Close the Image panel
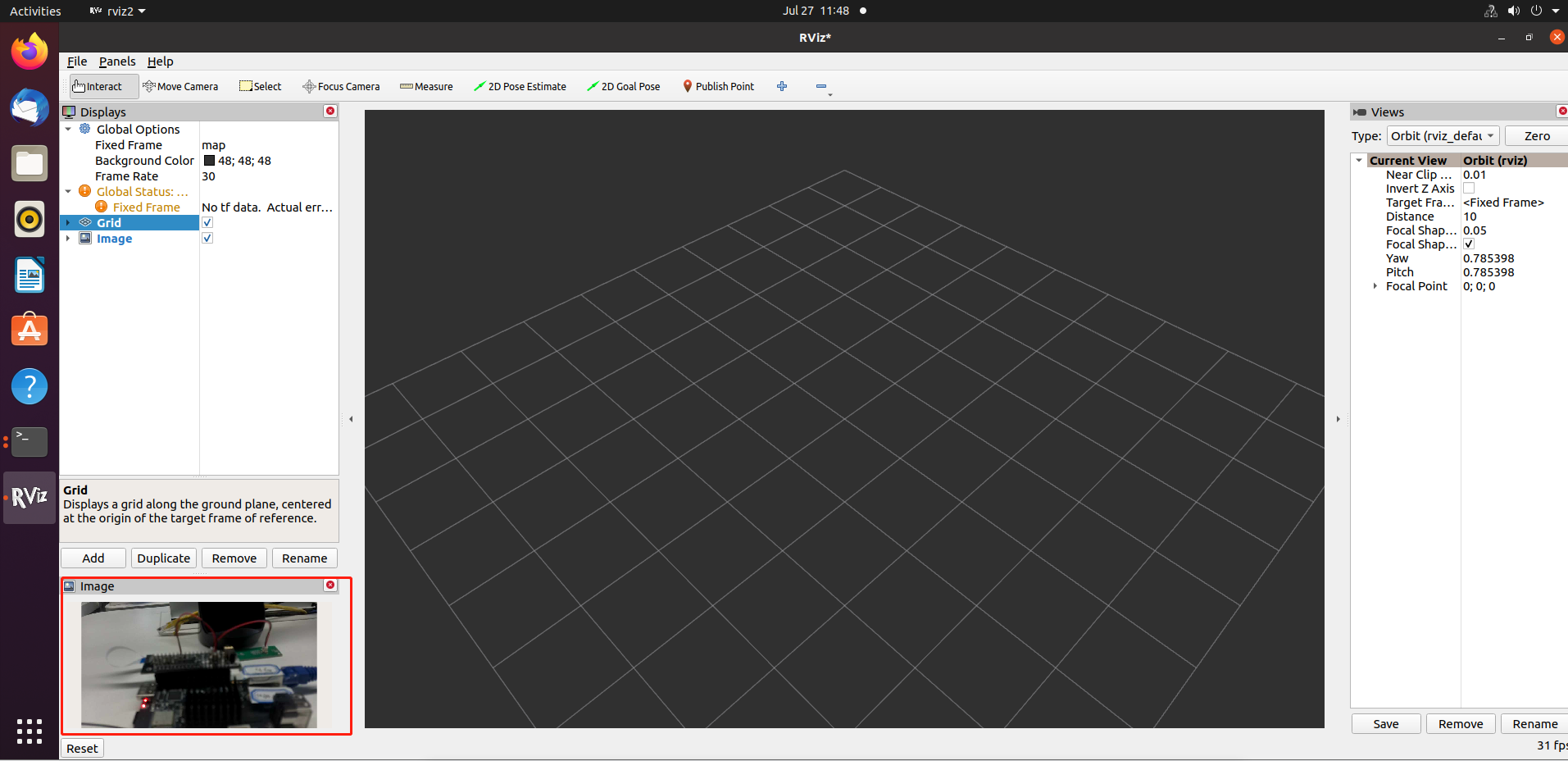This screenshot has width=1568, height=761. [330, 585]
